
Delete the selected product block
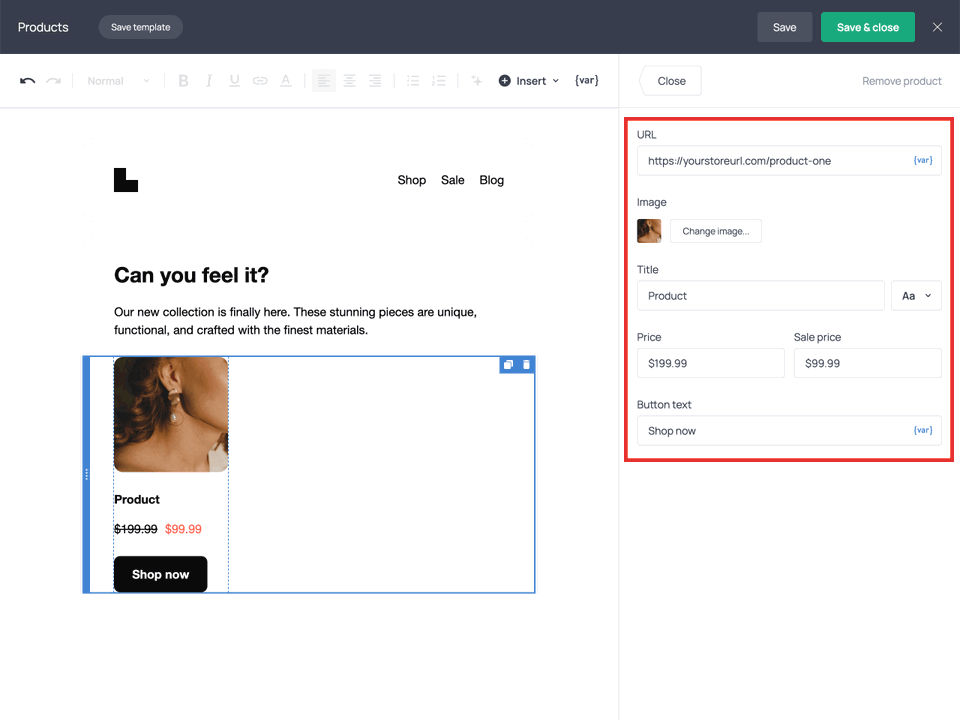click(527, 365)
